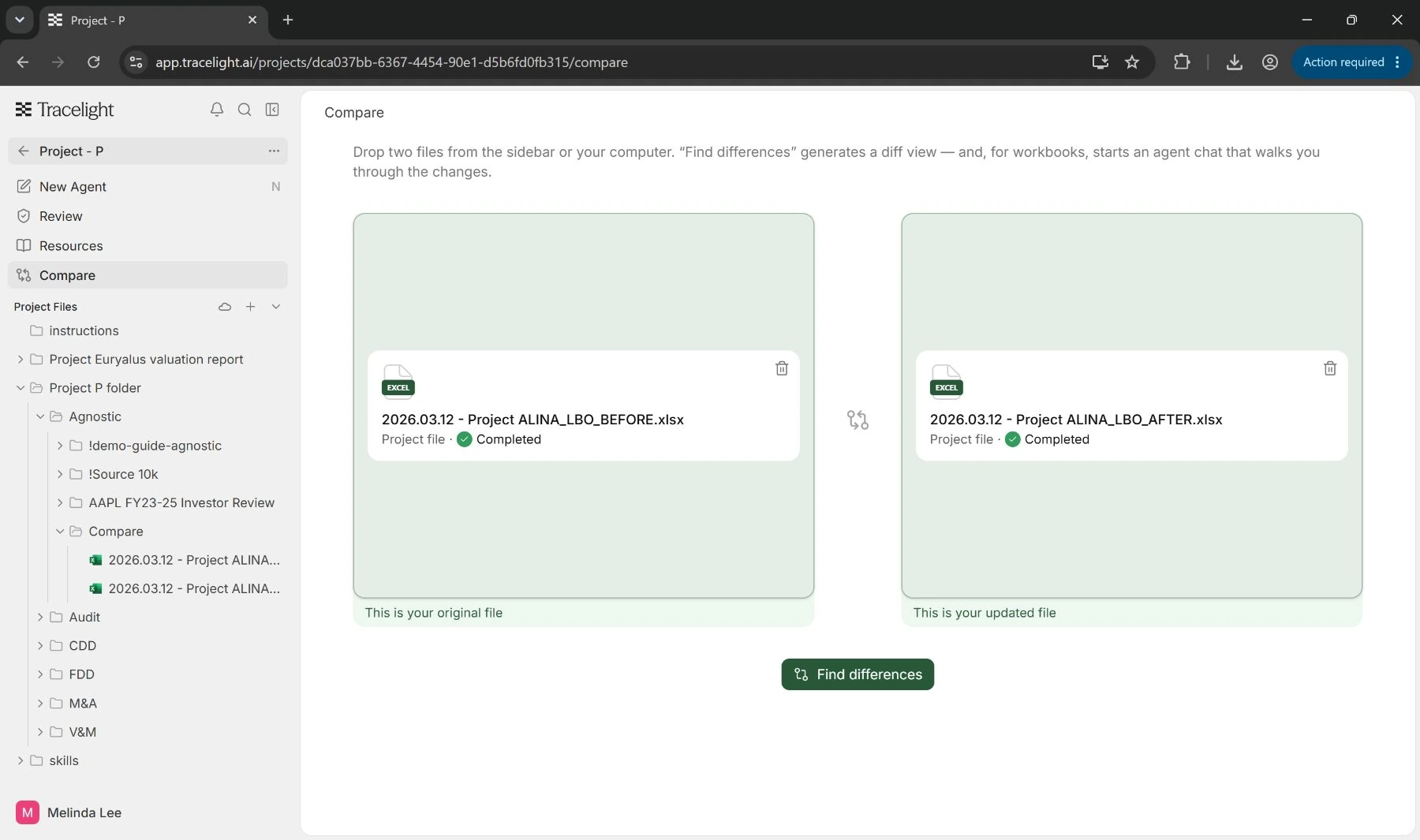Viewport: 1420px width, 840px height.
Task: Open the browser profile icon
Action: 1270,62
